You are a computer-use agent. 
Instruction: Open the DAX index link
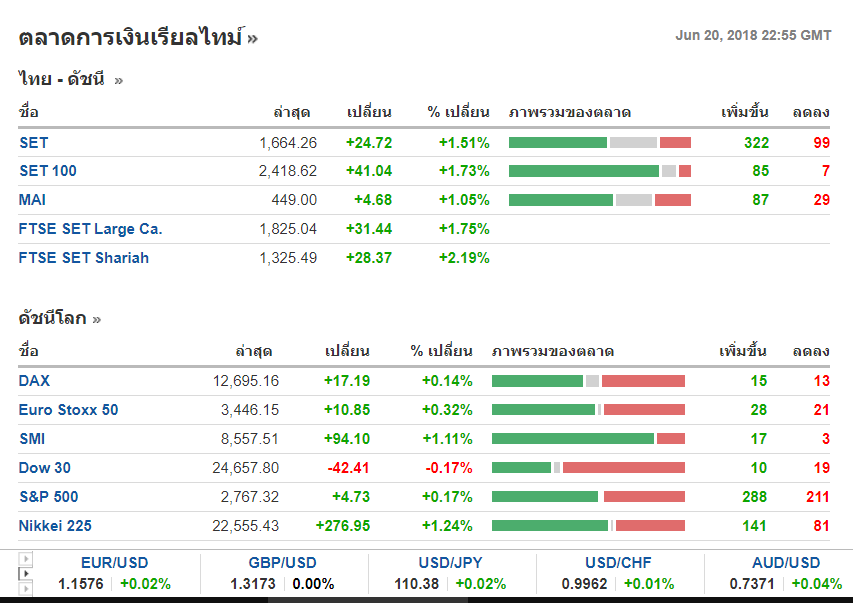pyautogui.click(x=34, y=381)
